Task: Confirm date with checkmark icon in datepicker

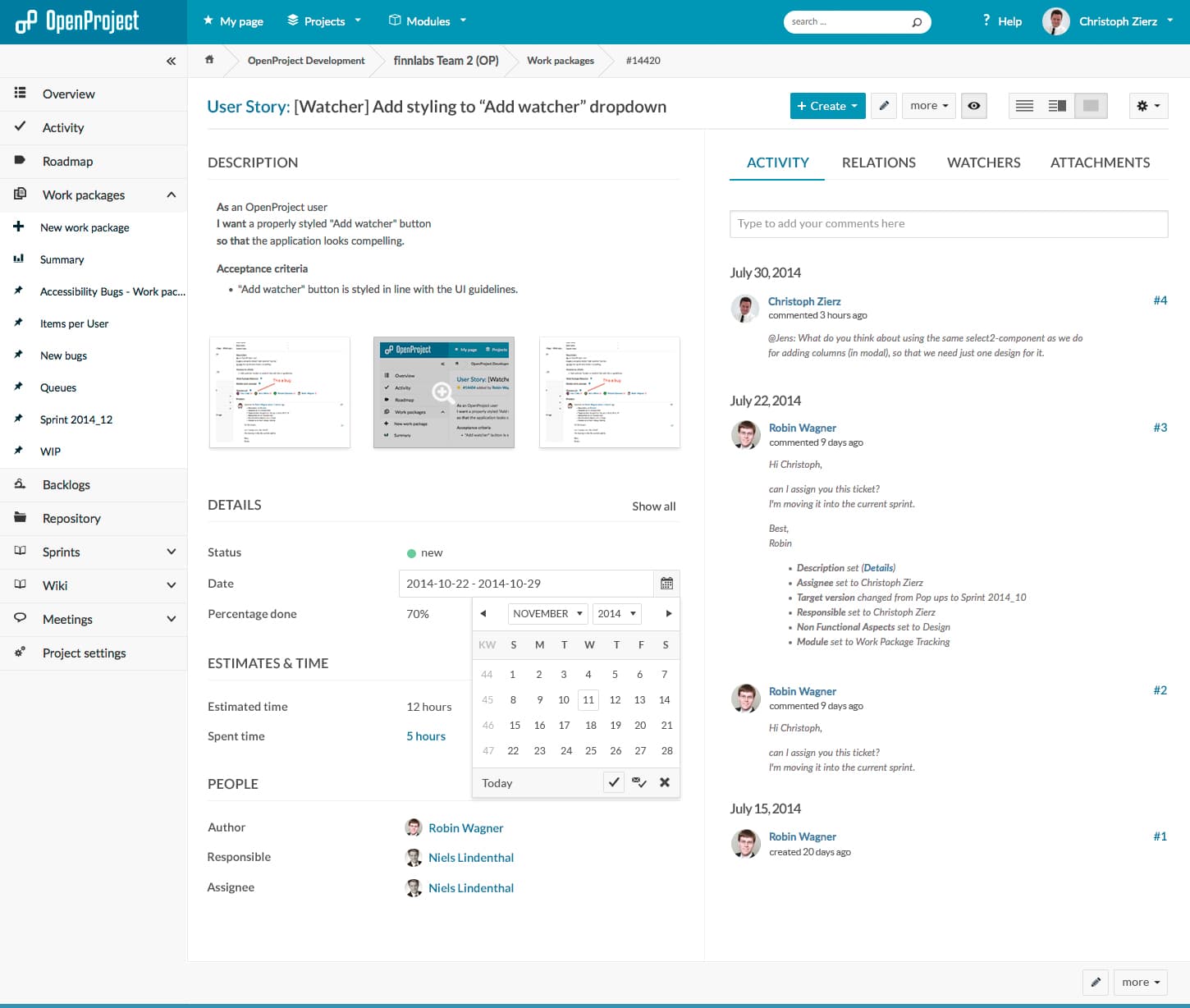Action: click(613, 782)
